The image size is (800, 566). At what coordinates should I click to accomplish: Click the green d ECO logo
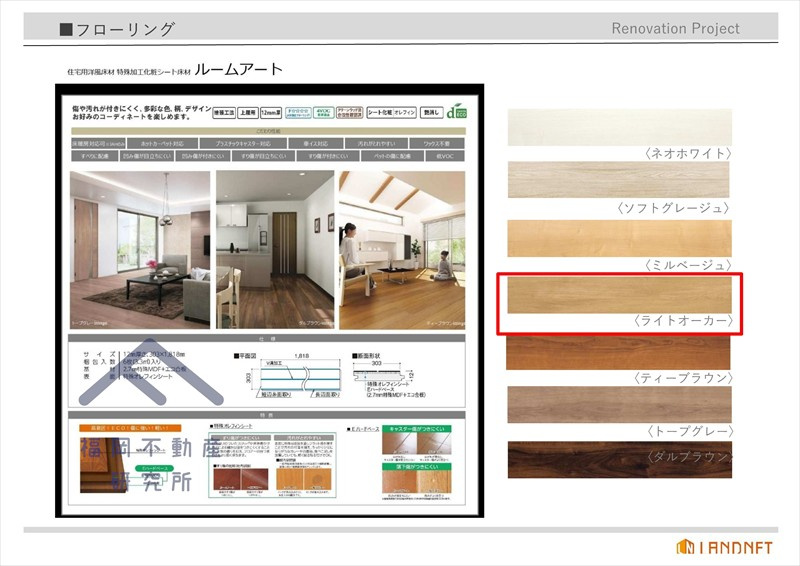pyautogui.click(x=456, y=111)
